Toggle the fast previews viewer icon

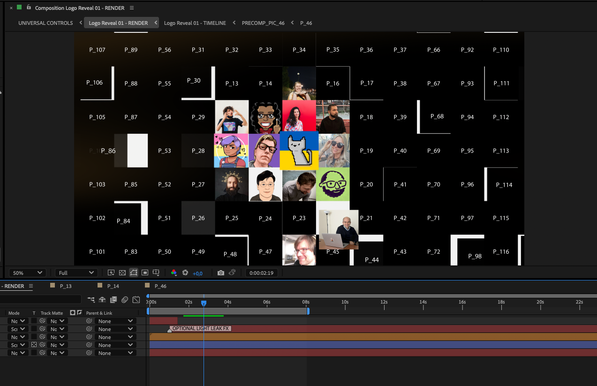tap(111, 273)
